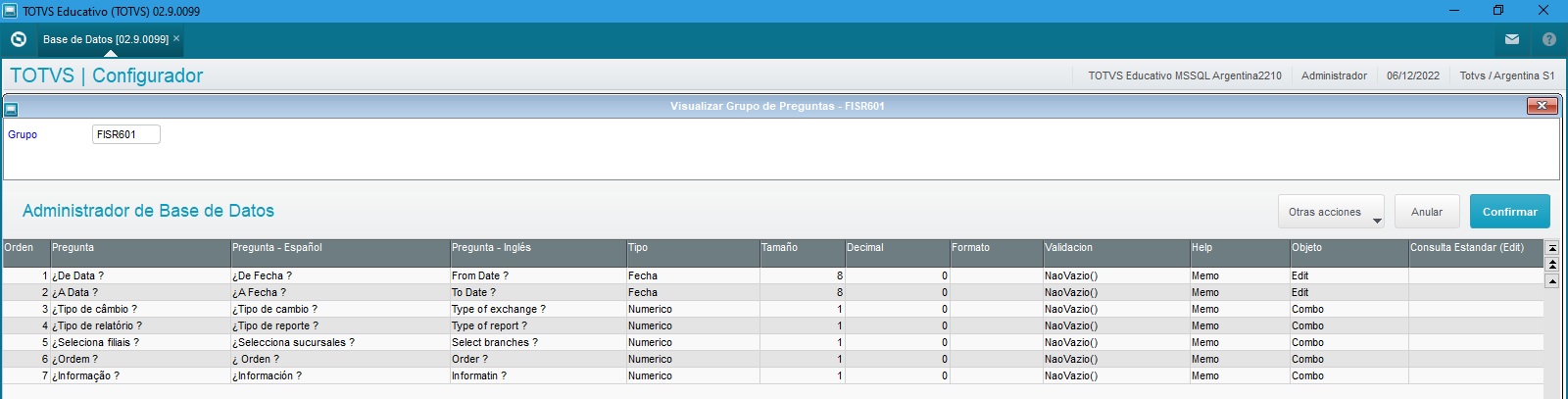Image resolution: width=1568 pixels, height=399 pixels.
Task: Select the '¿Tipo de relatório ?' cell
Action: pos(140,325)
